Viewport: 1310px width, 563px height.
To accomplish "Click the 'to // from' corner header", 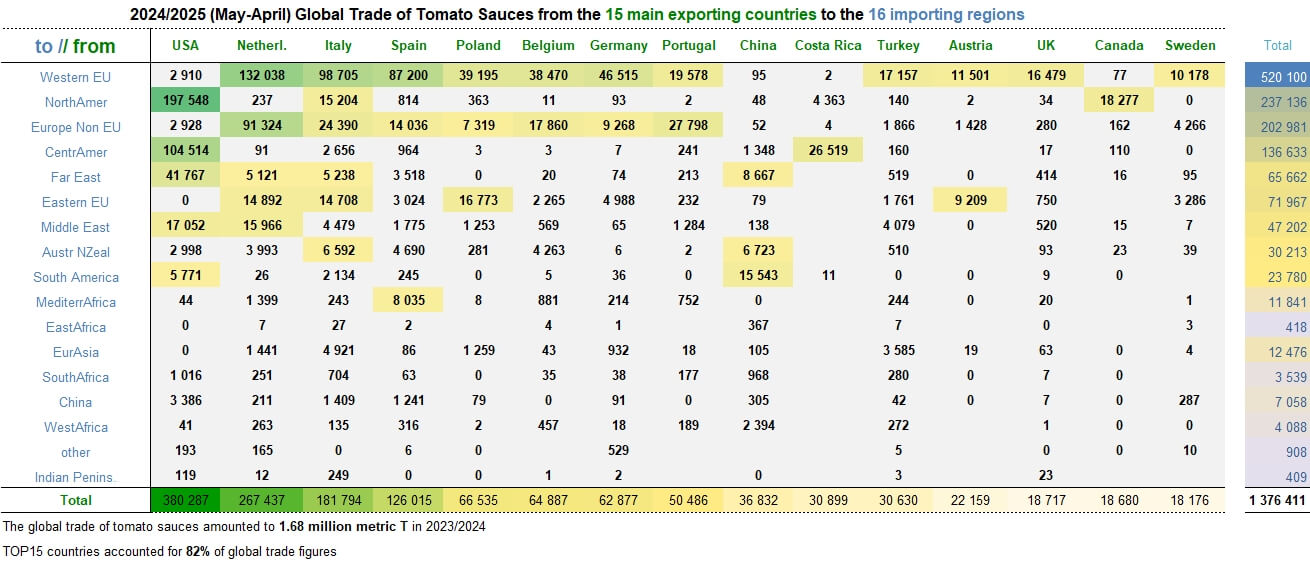I will click(75, 46).
